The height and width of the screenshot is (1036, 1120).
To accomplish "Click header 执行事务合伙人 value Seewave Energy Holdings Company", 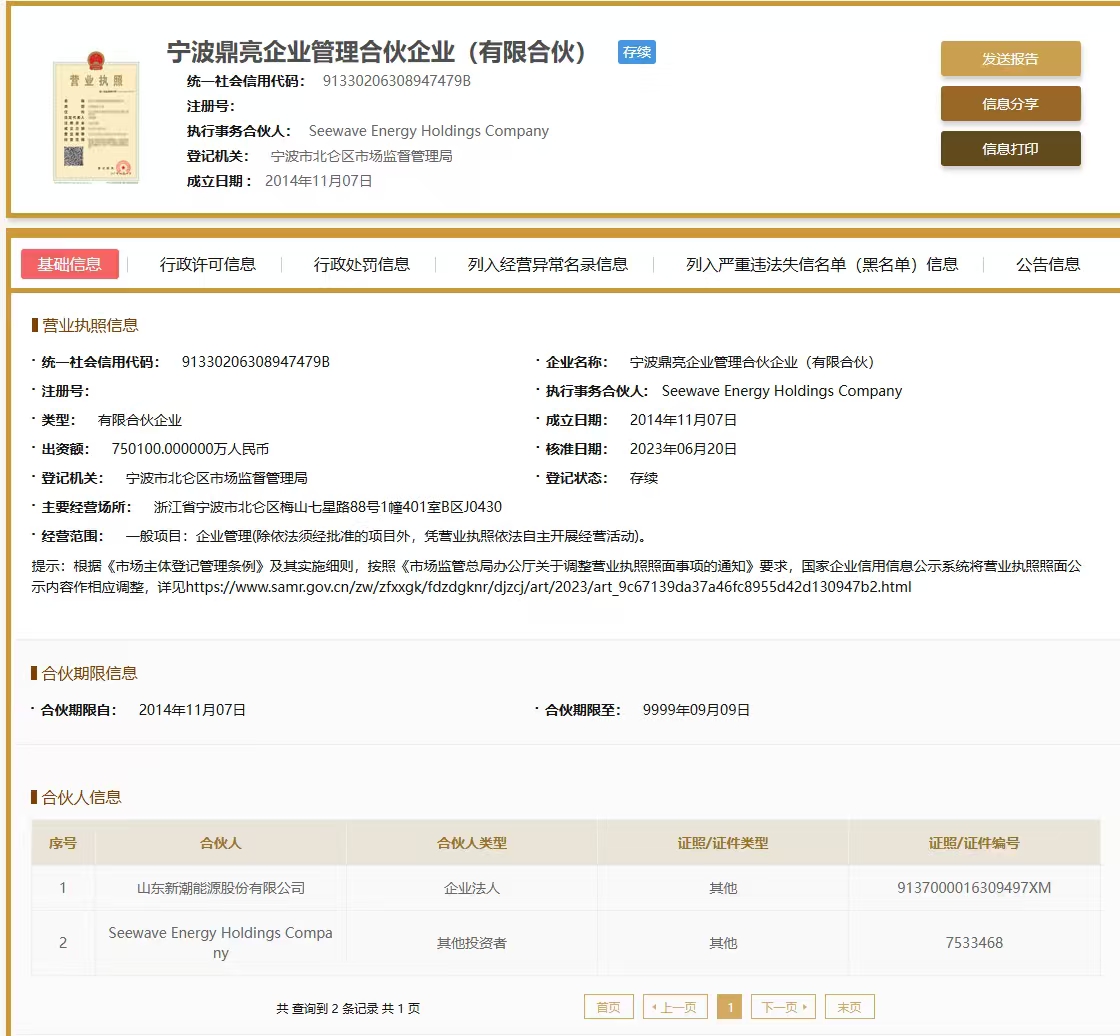I will tap(429, 131).
